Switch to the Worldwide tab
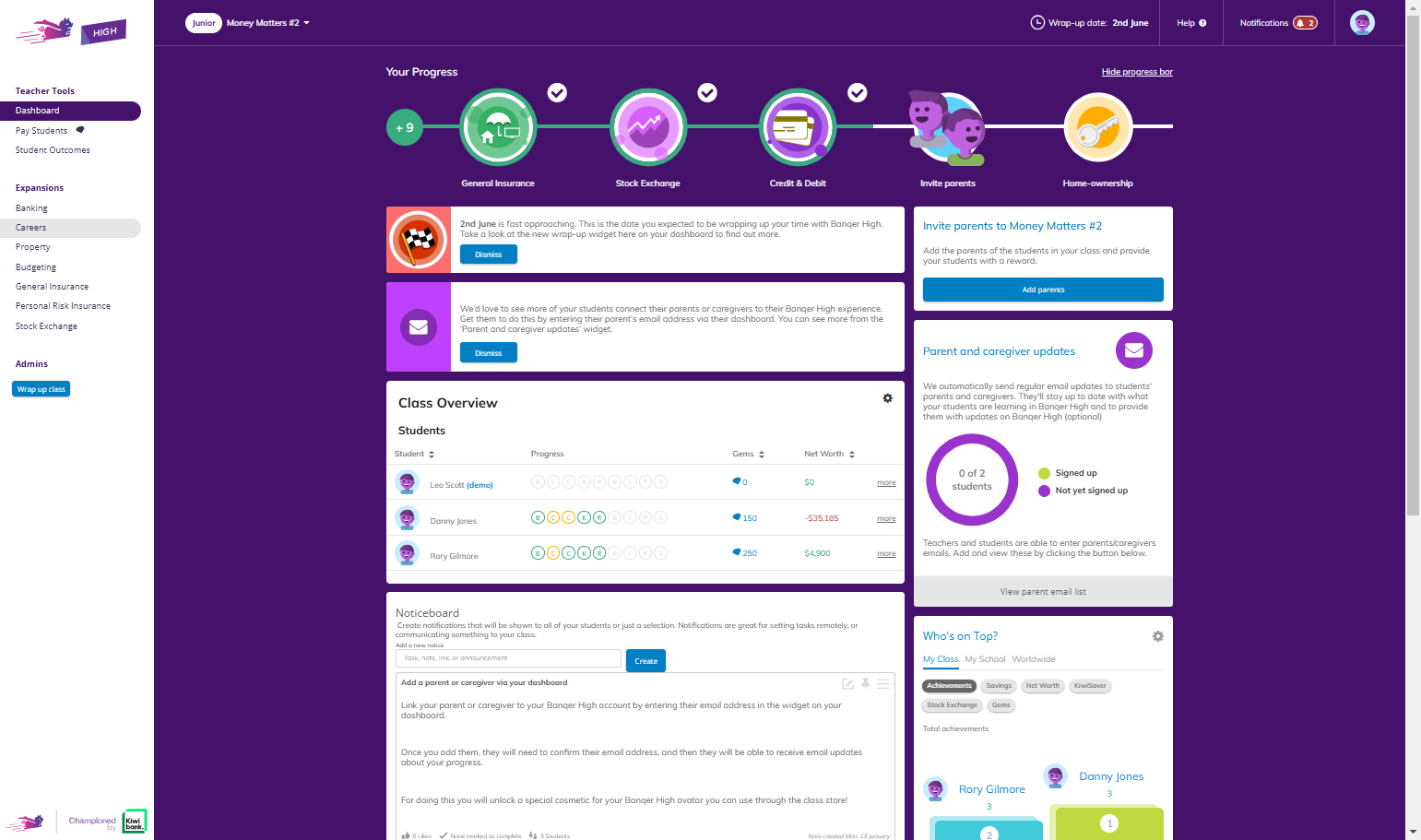The width and height of the screenshot is (1421, 840). click(1034, 659)
